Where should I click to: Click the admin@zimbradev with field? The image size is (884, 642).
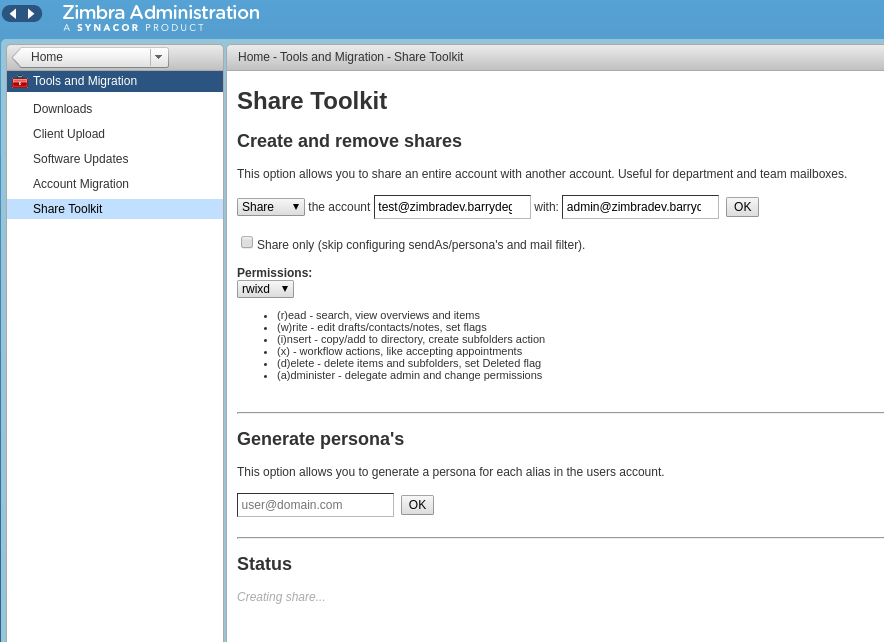pos(640,207)
